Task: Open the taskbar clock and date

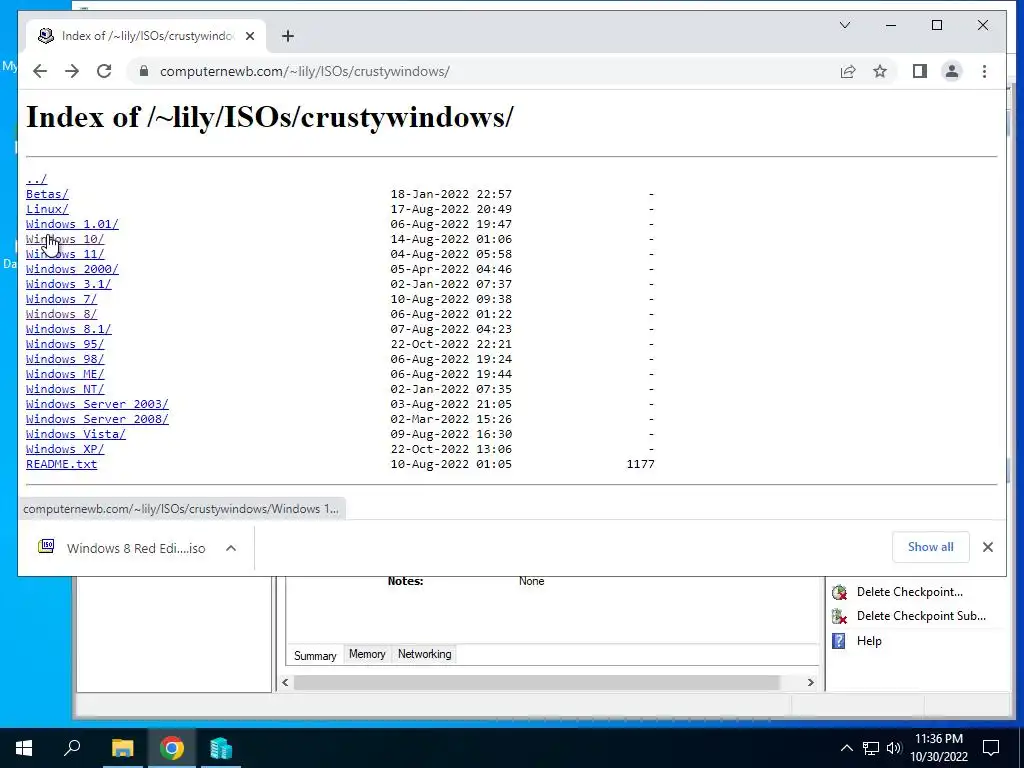Action: click(939, 748)
